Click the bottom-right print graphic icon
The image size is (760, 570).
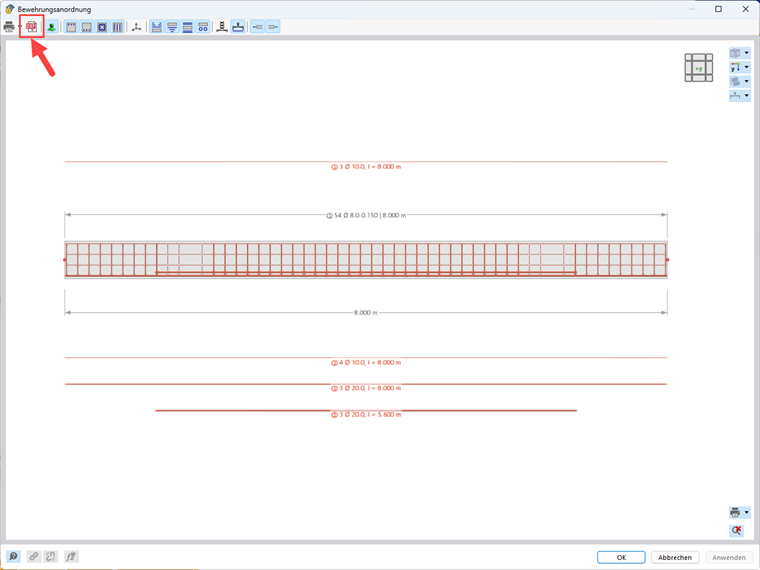click(735, 512)
